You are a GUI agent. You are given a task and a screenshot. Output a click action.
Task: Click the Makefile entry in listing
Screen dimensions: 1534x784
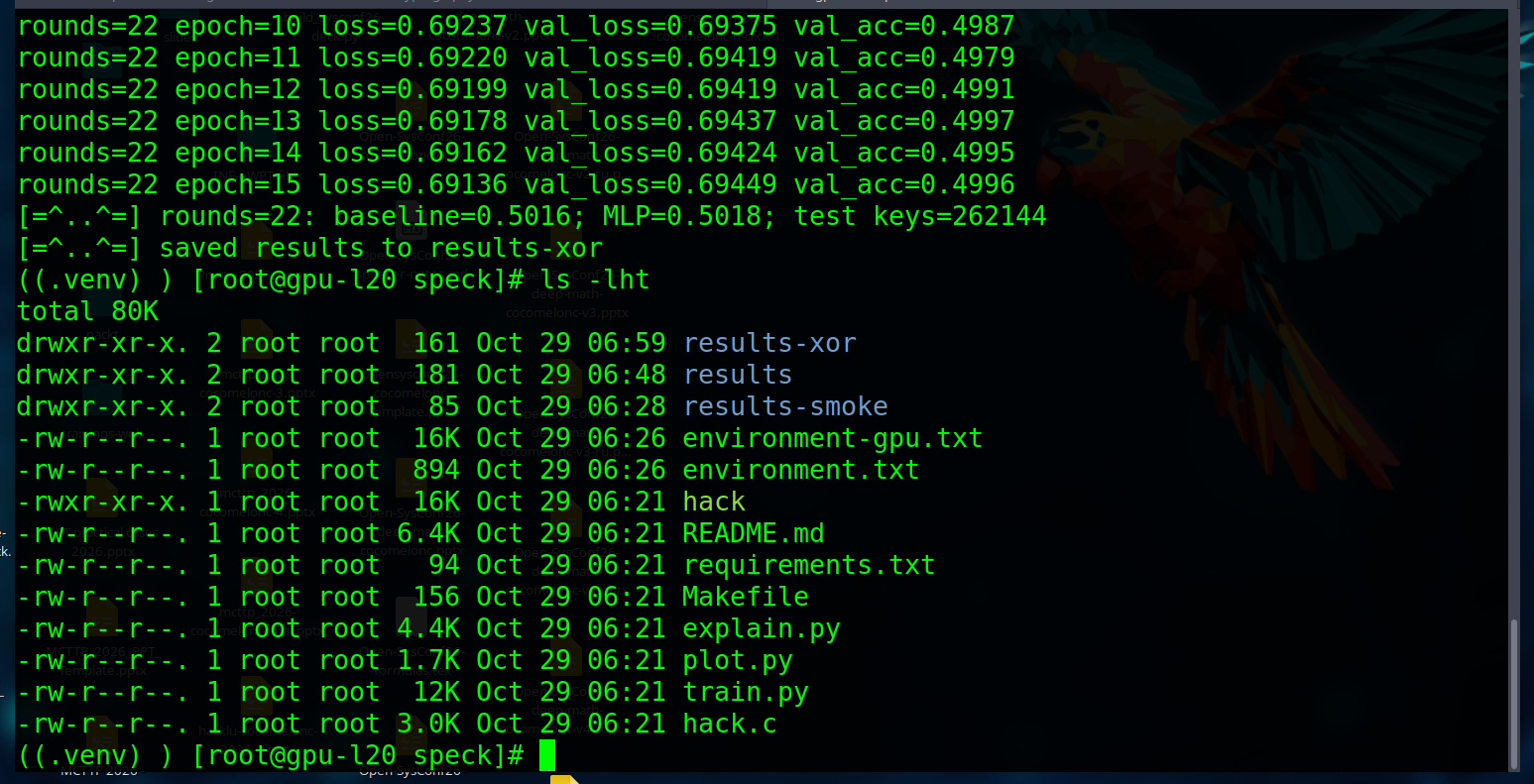click(x=746, y=597)
